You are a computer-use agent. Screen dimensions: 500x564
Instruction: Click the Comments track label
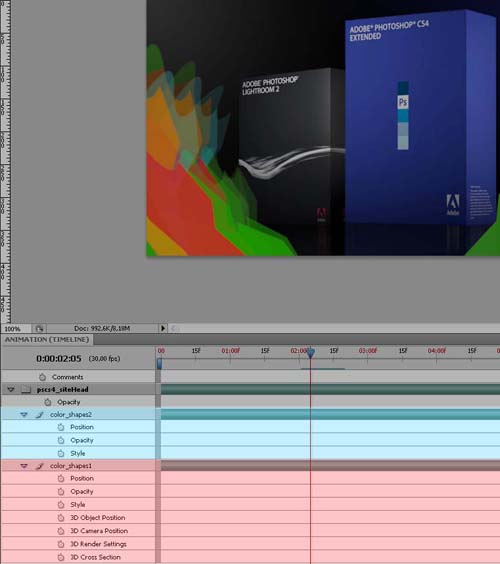[x=68, y=377]
